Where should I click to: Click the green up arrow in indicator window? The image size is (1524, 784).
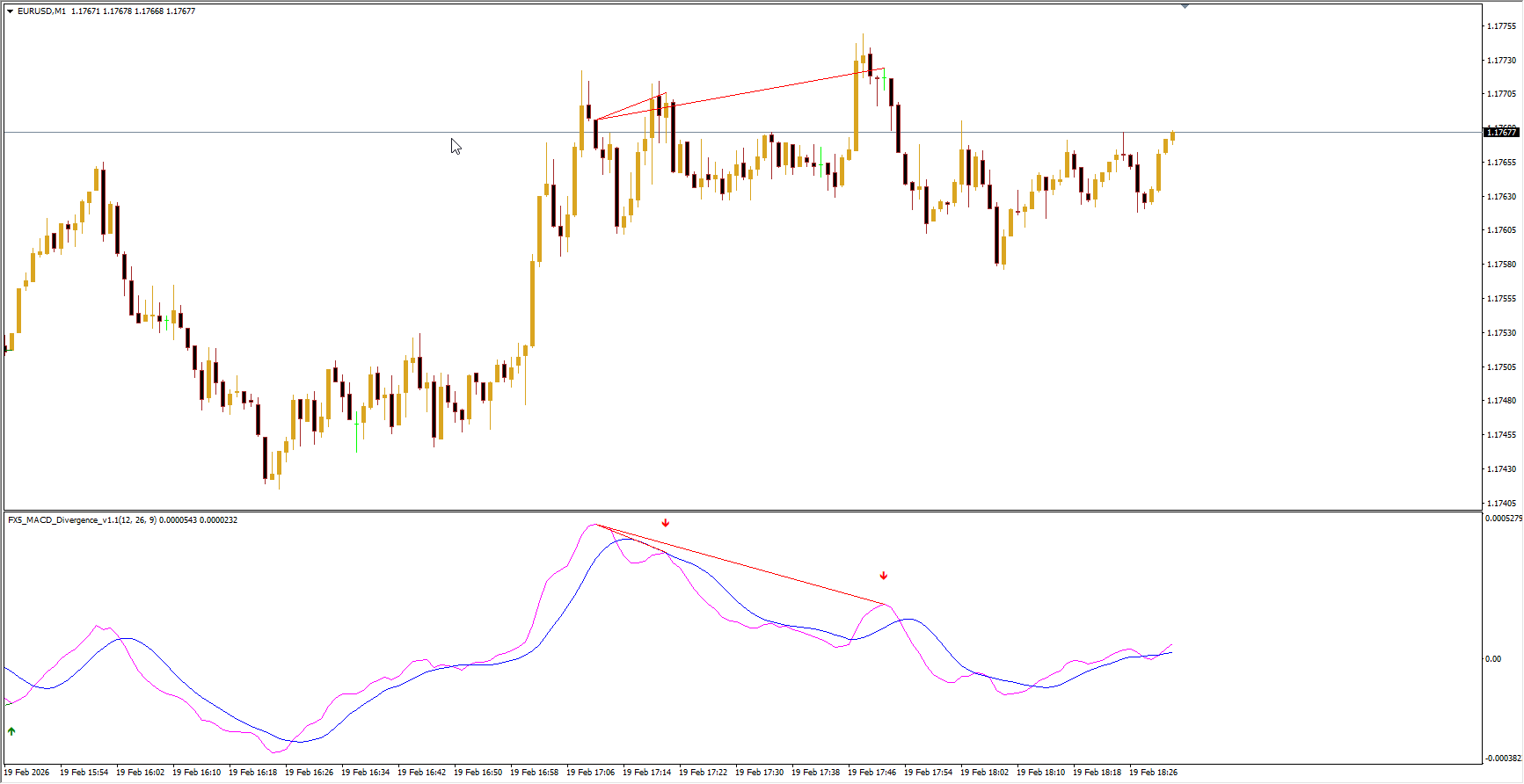click(11, 731)
